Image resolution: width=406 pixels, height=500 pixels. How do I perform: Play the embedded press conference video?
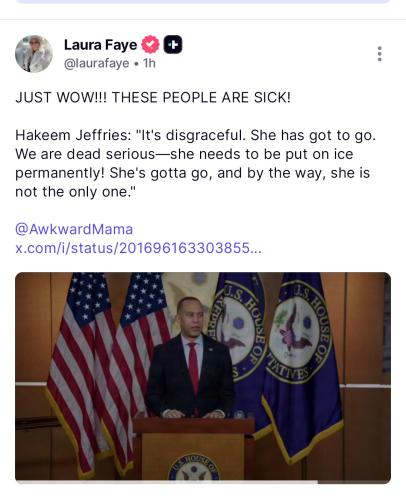tap(203, 377)
